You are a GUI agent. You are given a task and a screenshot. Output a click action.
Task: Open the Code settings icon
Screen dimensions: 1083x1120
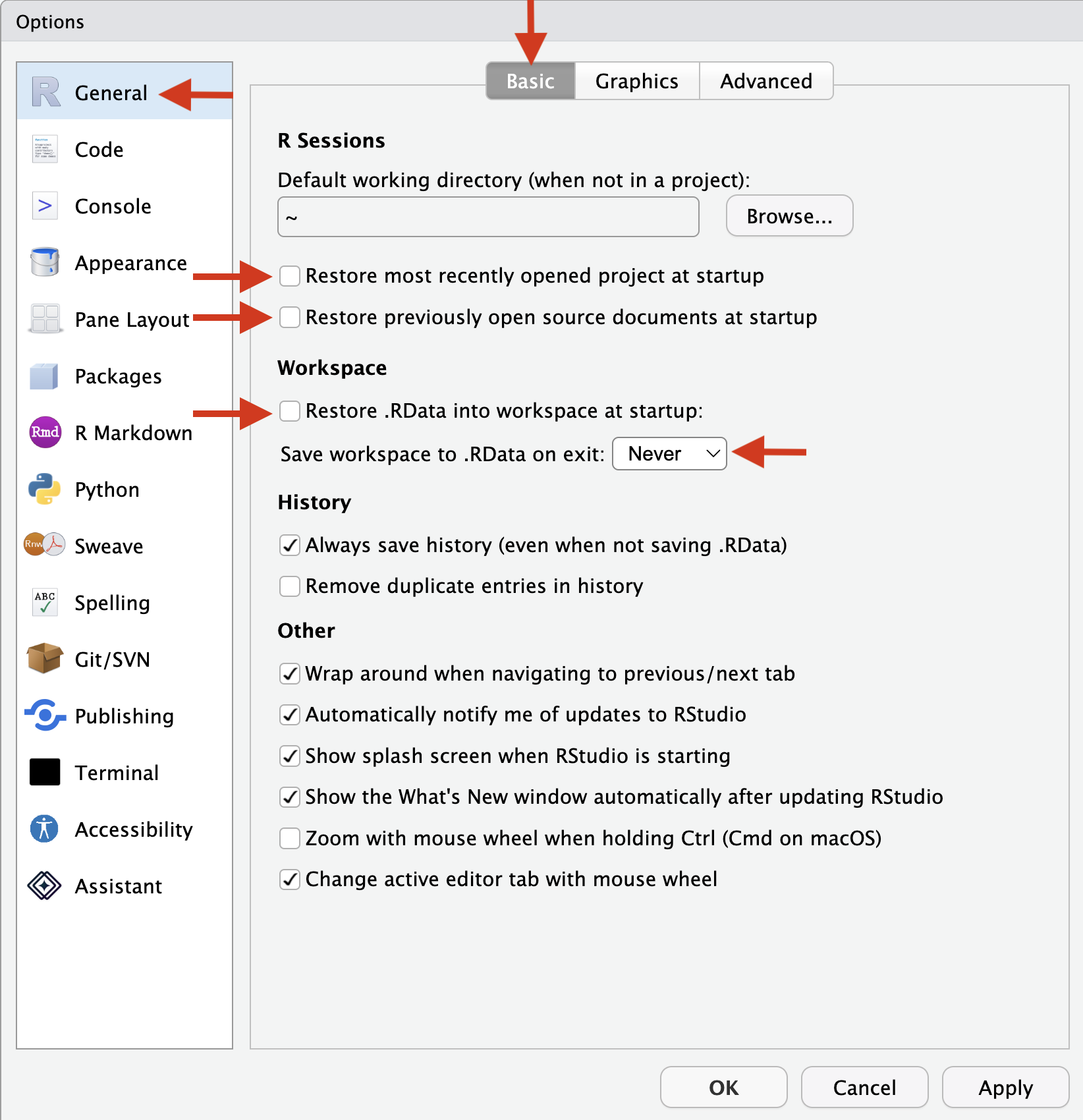[x=45, y=150]
